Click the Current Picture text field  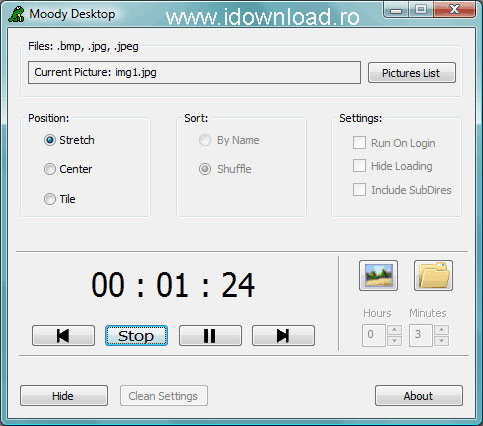pyautogui.click(x=194, y=72)
